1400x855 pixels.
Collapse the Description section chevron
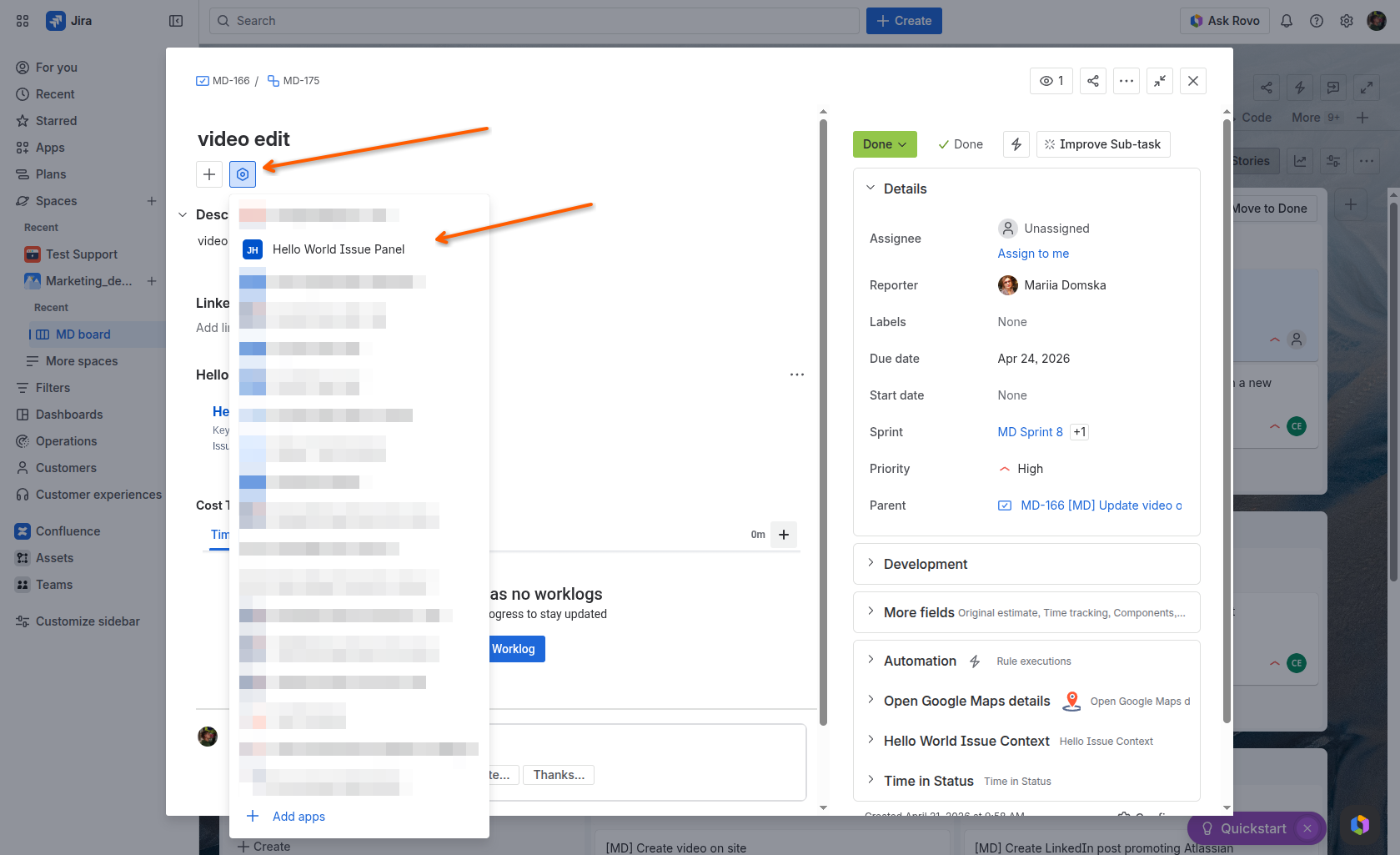coord(183,215)
